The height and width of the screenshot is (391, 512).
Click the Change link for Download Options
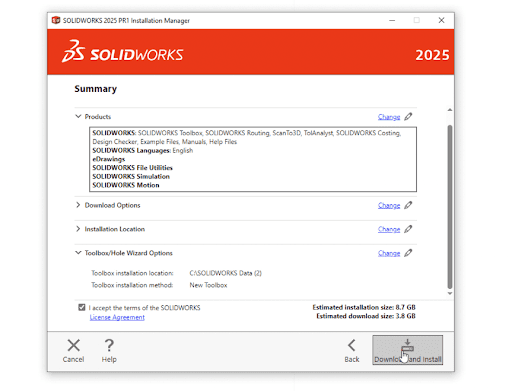pos(389,206)
